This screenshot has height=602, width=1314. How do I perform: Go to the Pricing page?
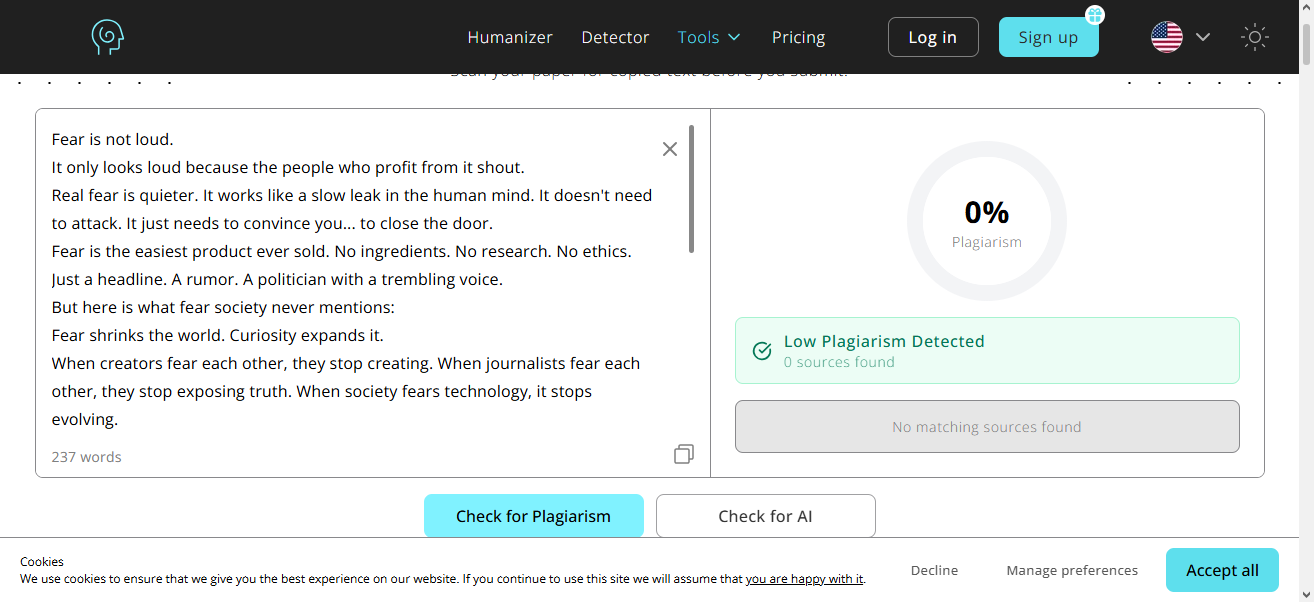[x=798, y=37]
